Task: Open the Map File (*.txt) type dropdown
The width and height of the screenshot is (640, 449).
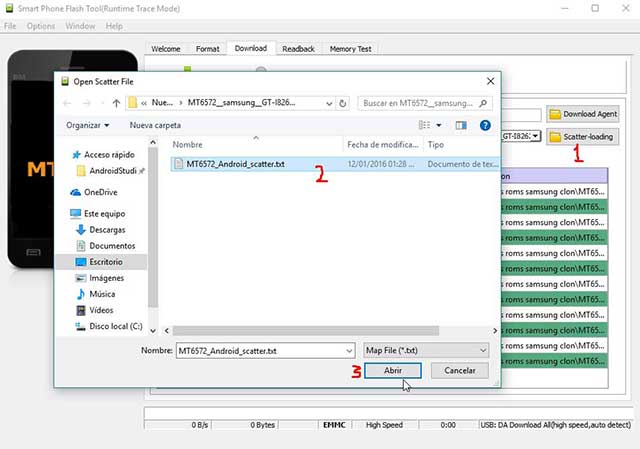Action: coord(426,350)
